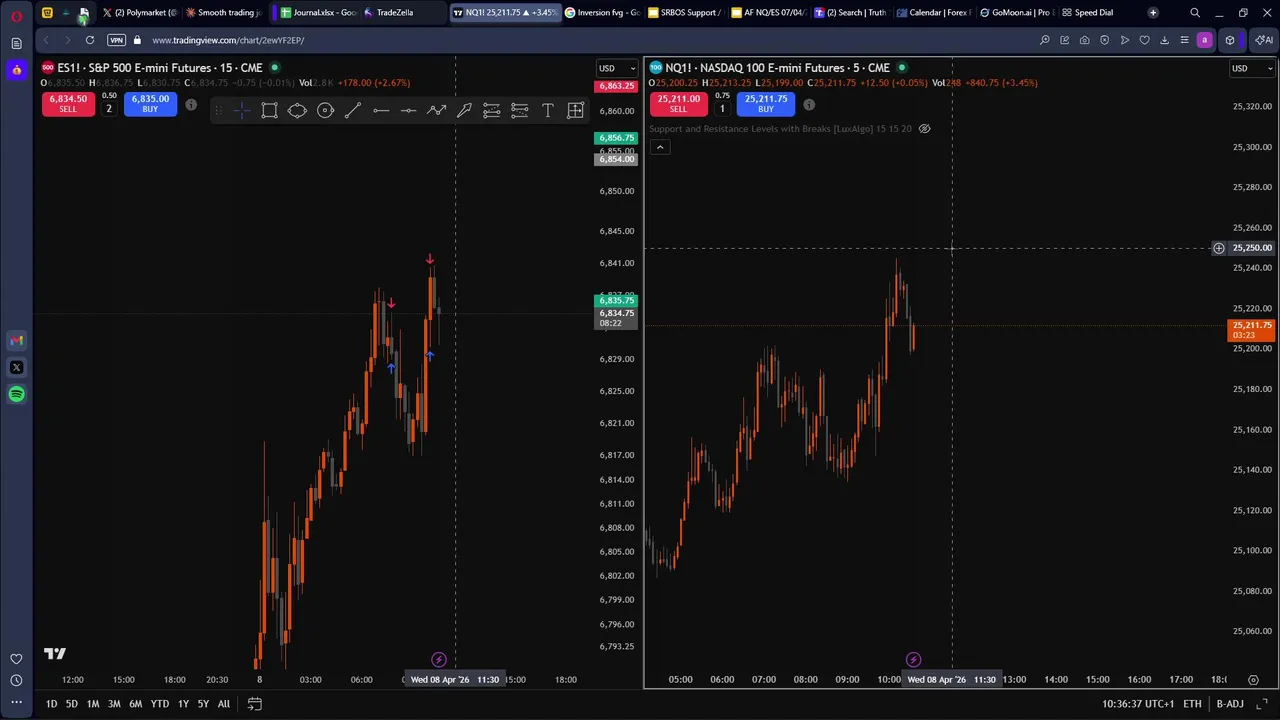Reload the page button
Image resolution: width=1280 pixels, height=720 pixels.
(x=90, y=40)
